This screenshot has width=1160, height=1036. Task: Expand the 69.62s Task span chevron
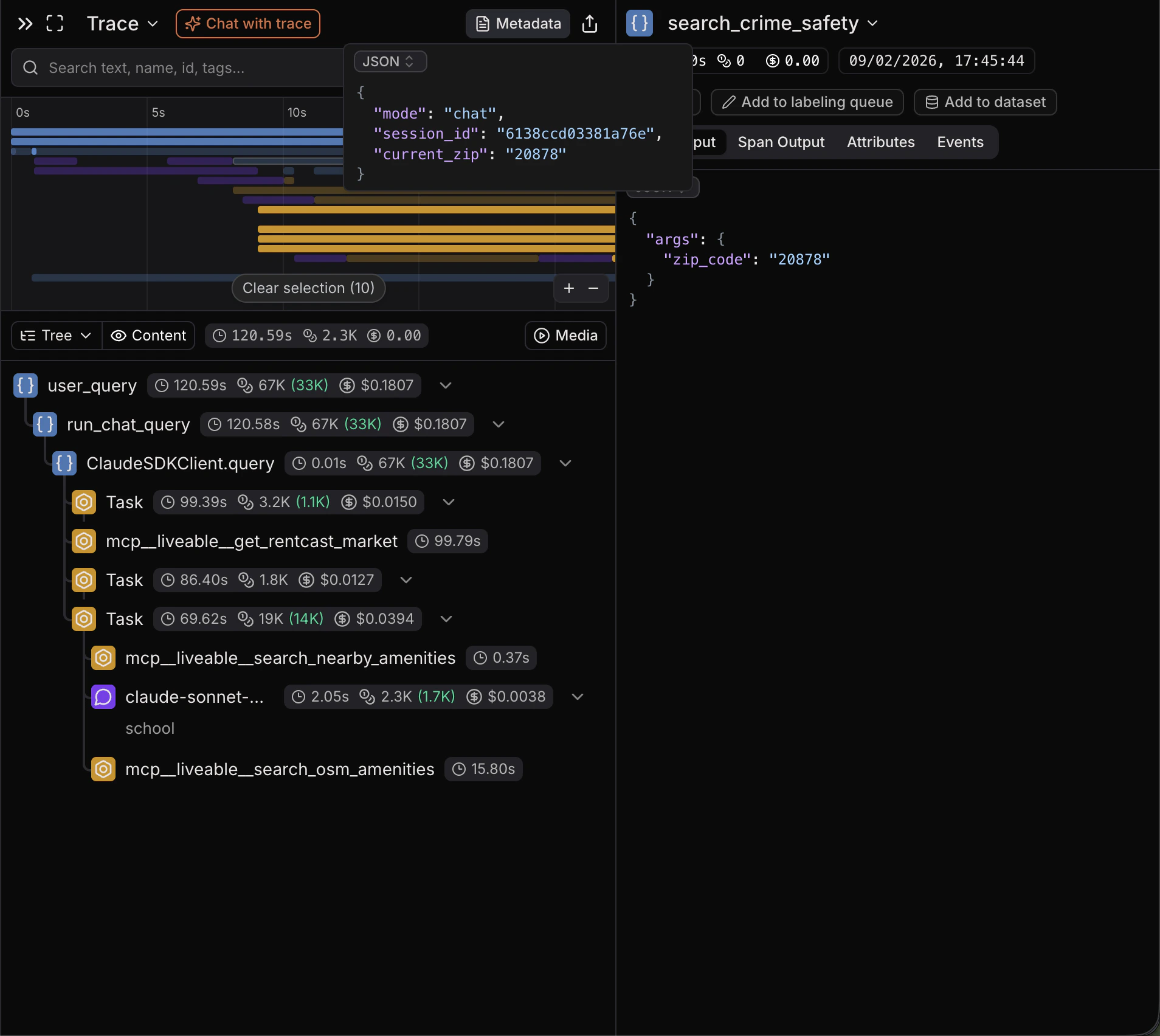[445, 619]
